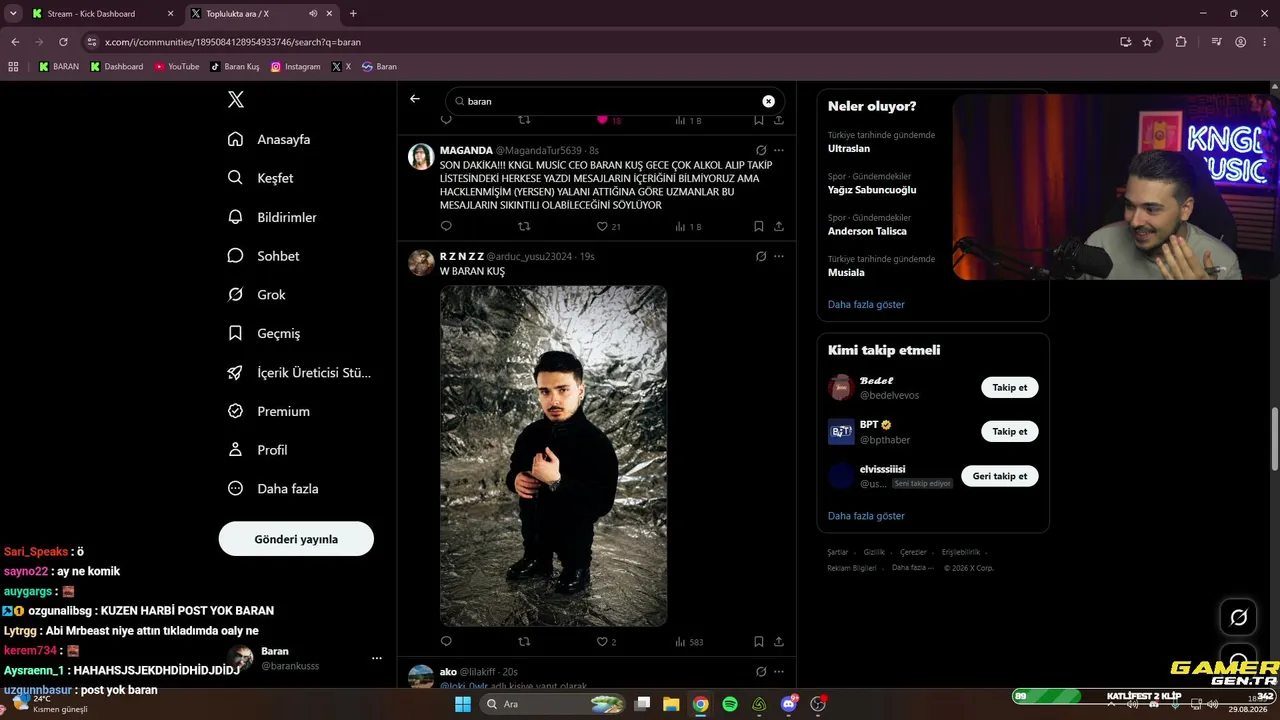Image resolution: width=1280 pixels, height=720 pixels.
Task: Open the Chrome three-dot menu
Action: tap(1265, 42)
